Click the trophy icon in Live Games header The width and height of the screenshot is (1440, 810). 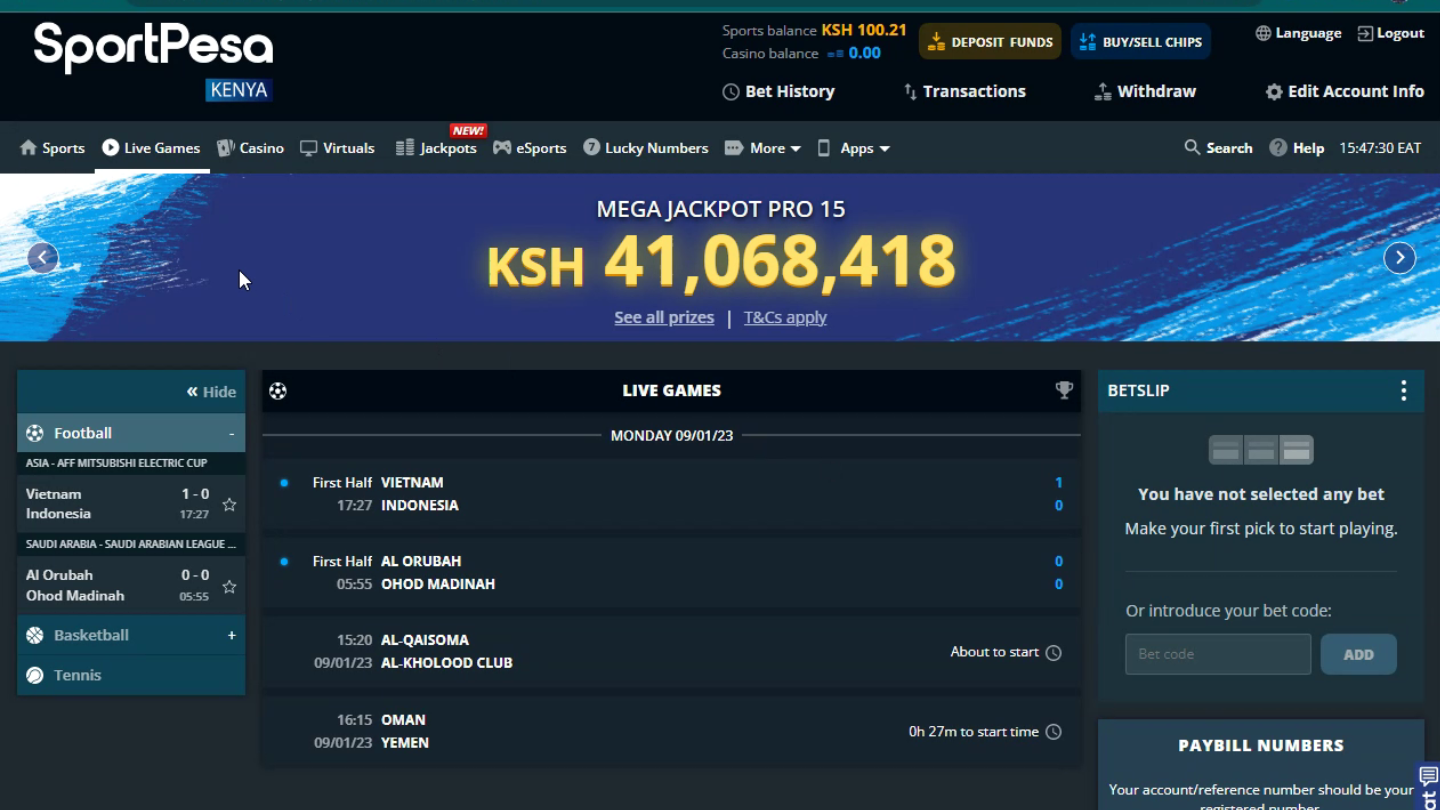[1064, 390]
